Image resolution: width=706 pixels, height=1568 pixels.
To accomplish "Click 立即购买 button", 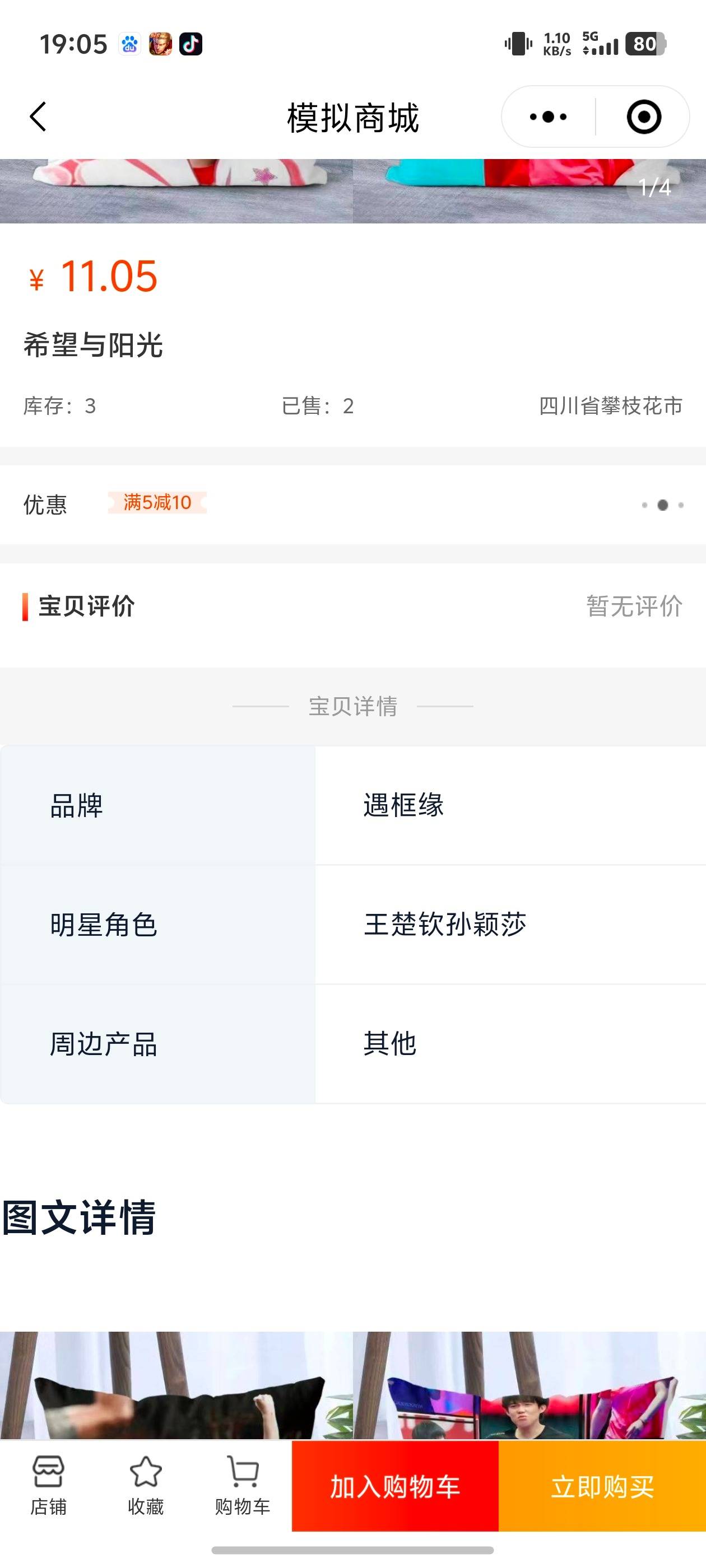I will tap(602, 1486).
